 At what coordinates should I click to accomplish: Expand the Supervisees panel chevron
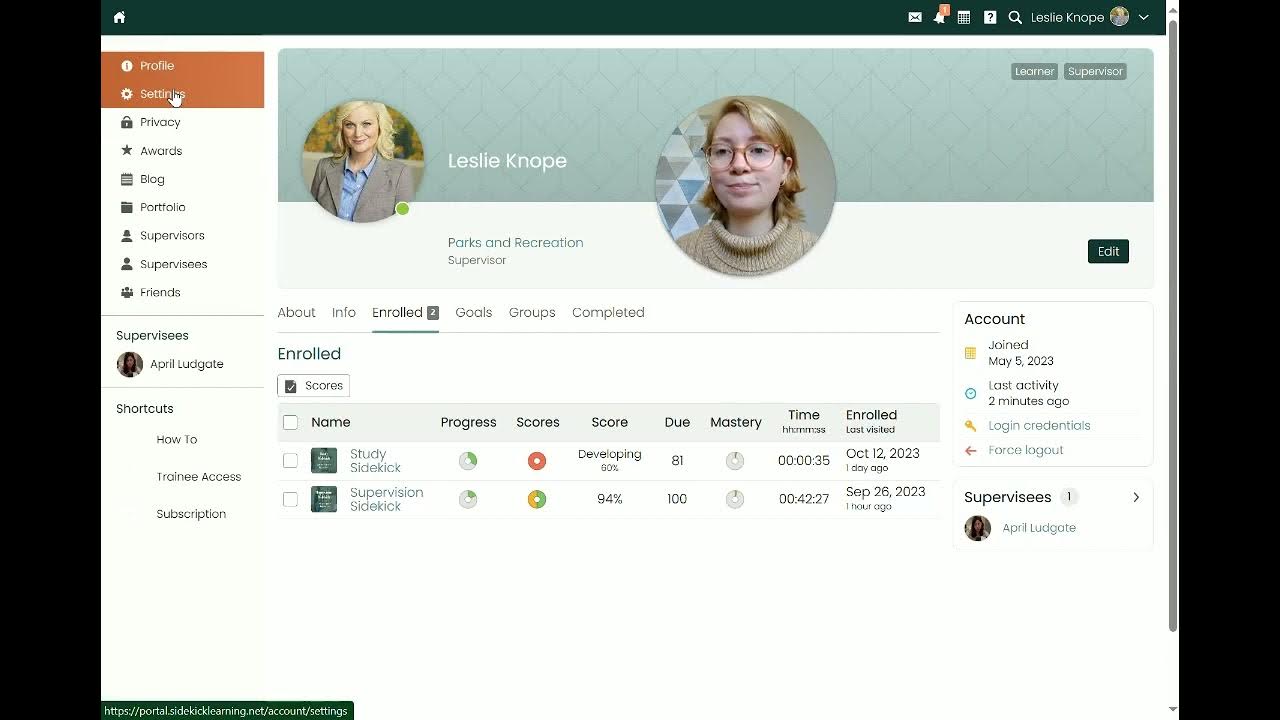(x=1136, y=497)
